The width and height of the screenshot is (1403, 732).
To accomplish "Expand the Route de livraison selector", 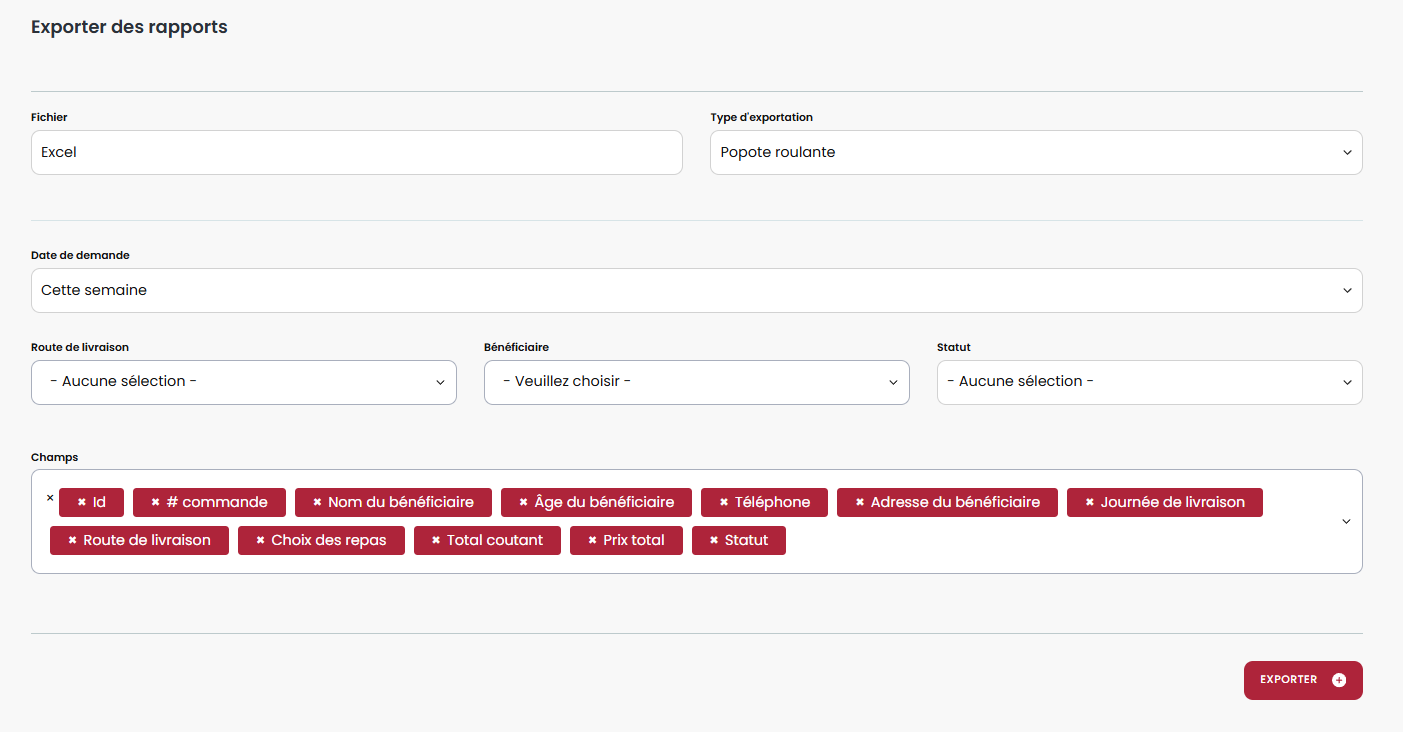I will pyautogui.click(x=243, y=383).
